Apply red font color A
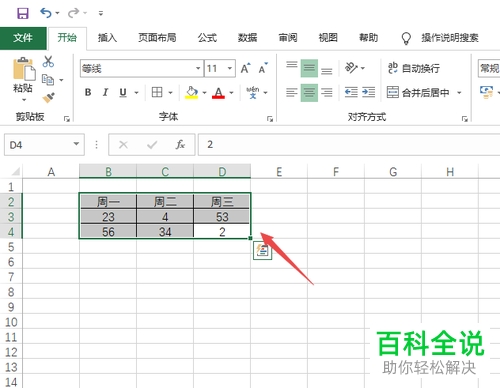This screenshot has width=500, height=388. click(x=218, y=92)
